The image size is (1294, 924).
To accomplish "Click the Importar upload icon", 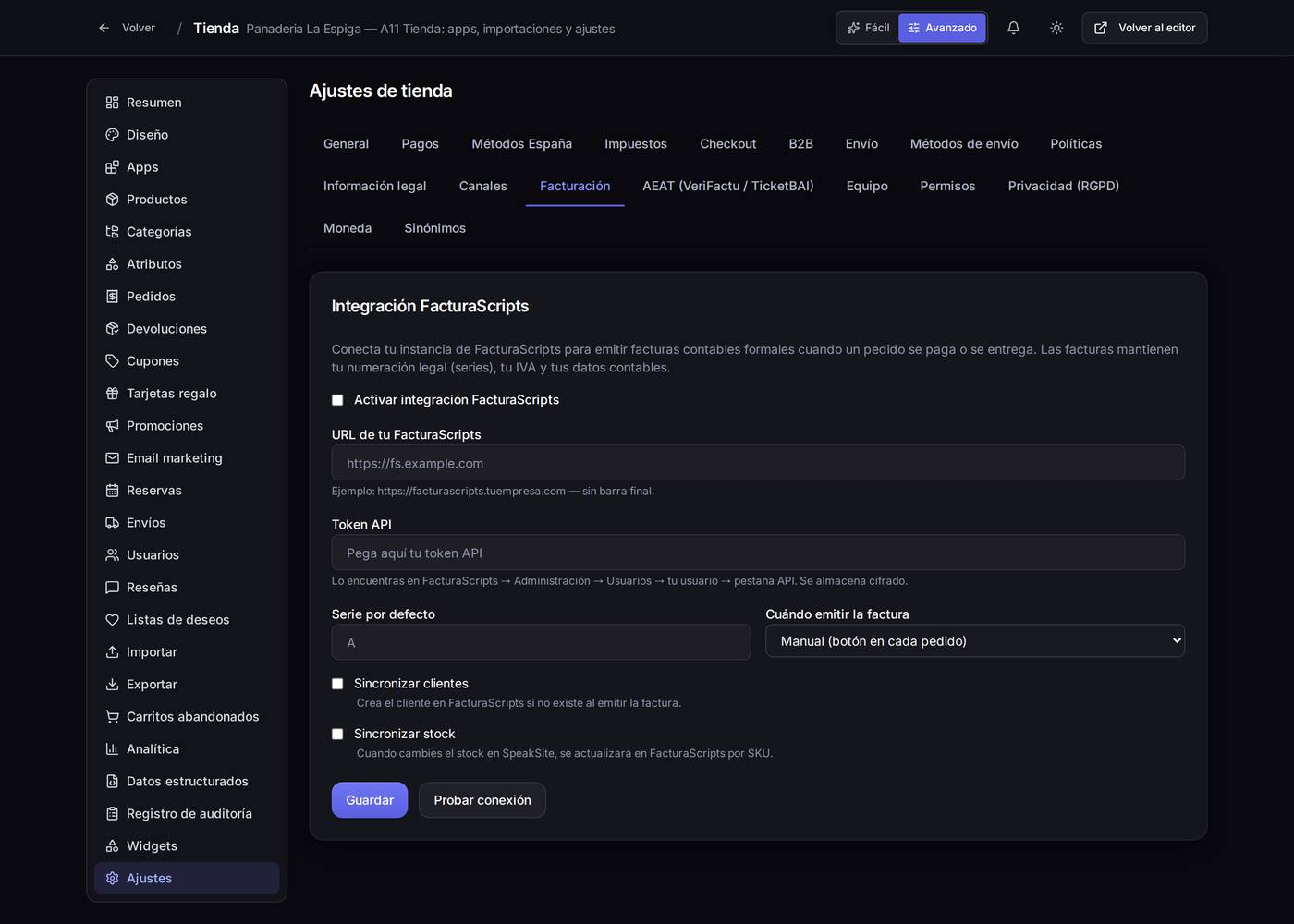I will tap(112, 652).
